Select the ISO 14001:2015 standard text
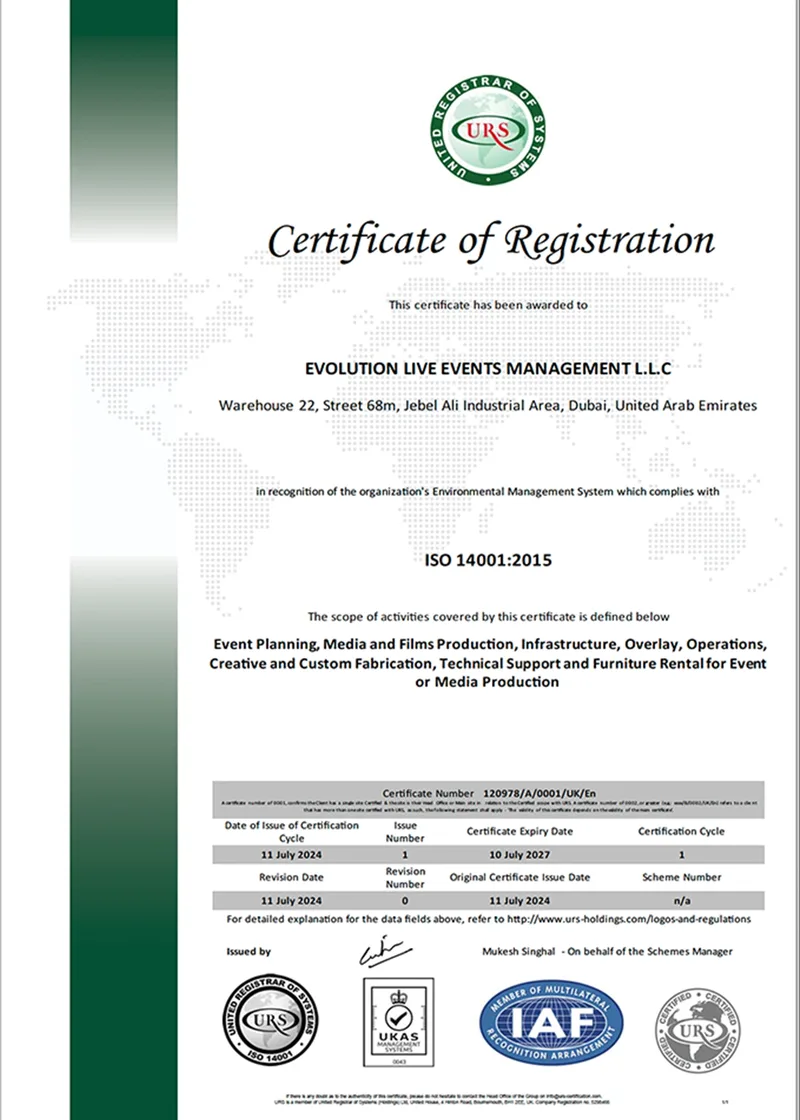800x1120 pixels. [489, 561]
